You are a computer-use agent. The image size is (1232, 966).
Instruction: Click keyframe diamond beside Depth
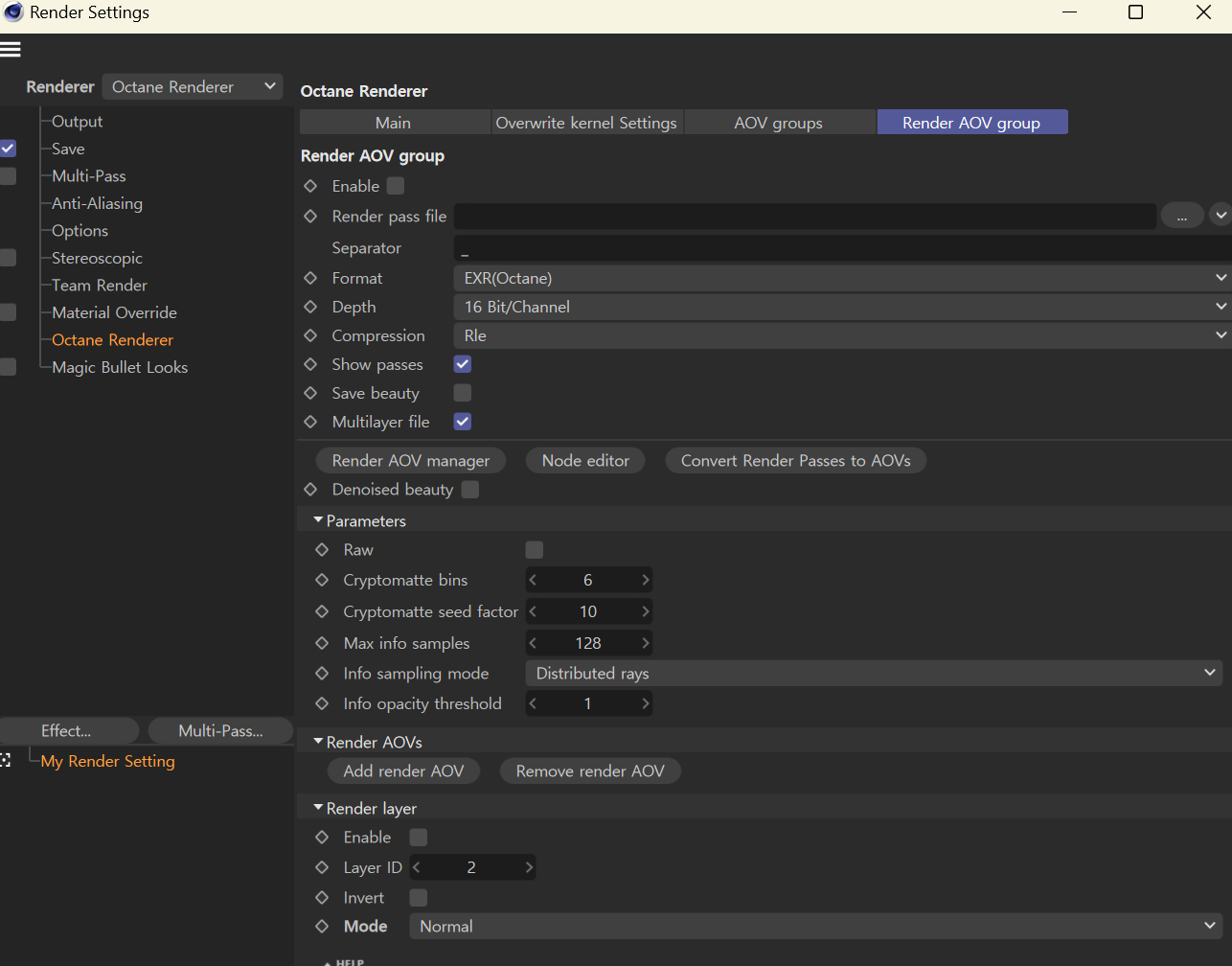310,307
